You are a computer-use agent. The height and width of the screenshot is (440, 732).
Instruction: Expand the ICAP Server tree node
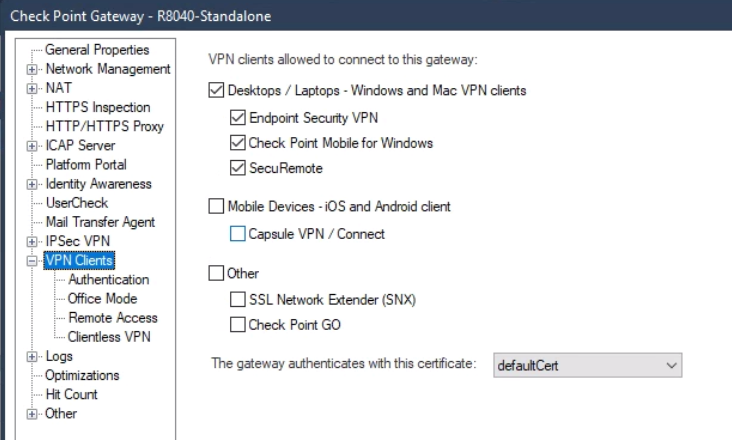coord(32,146)
